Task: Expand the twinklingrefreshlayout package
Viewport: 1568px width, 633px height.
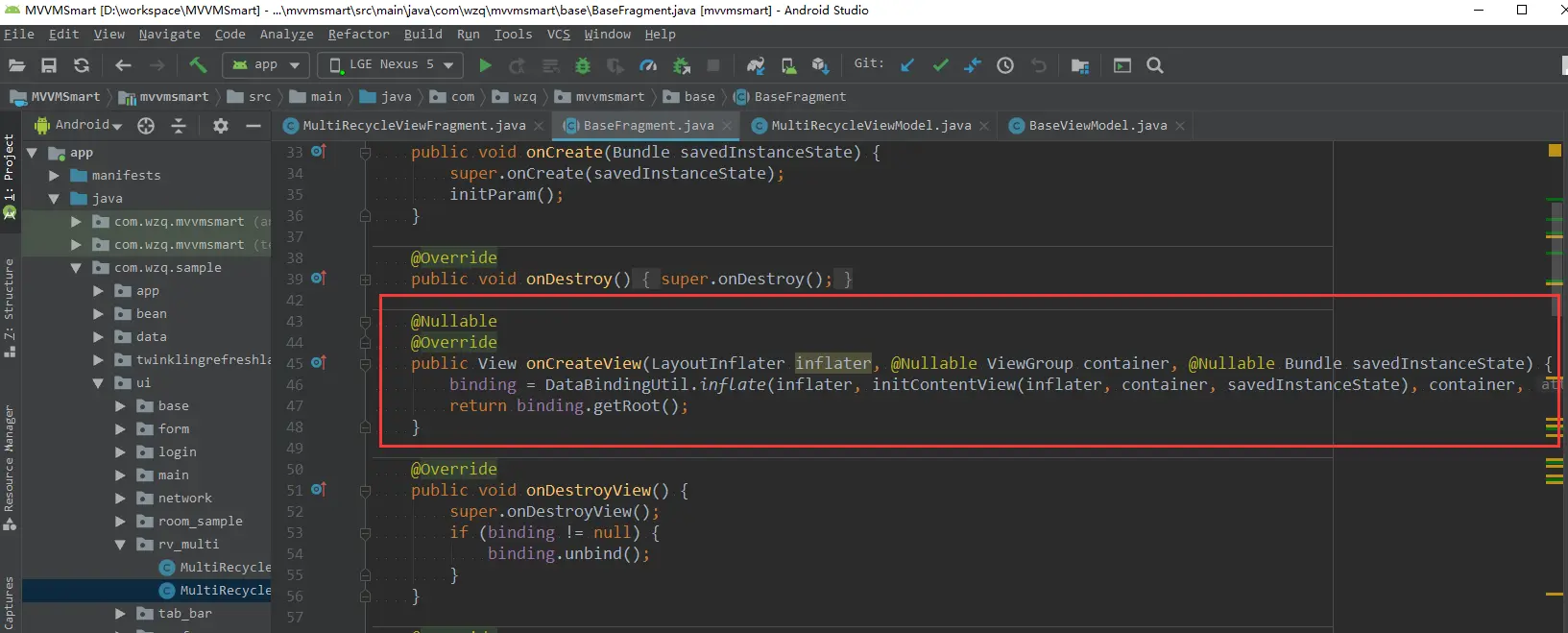Action: [98, 360]
